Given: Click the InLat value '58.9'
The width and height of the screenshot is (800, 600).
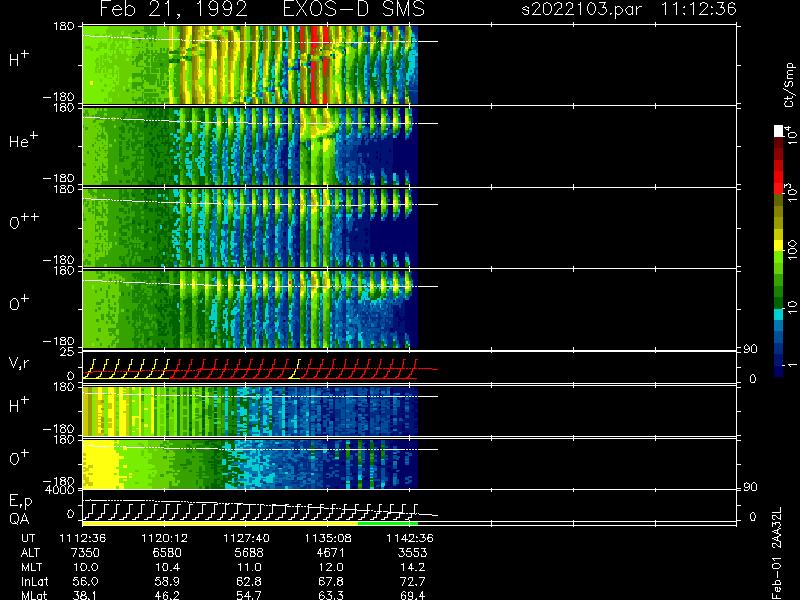Looking at the screenshot, I should [167, 581].
